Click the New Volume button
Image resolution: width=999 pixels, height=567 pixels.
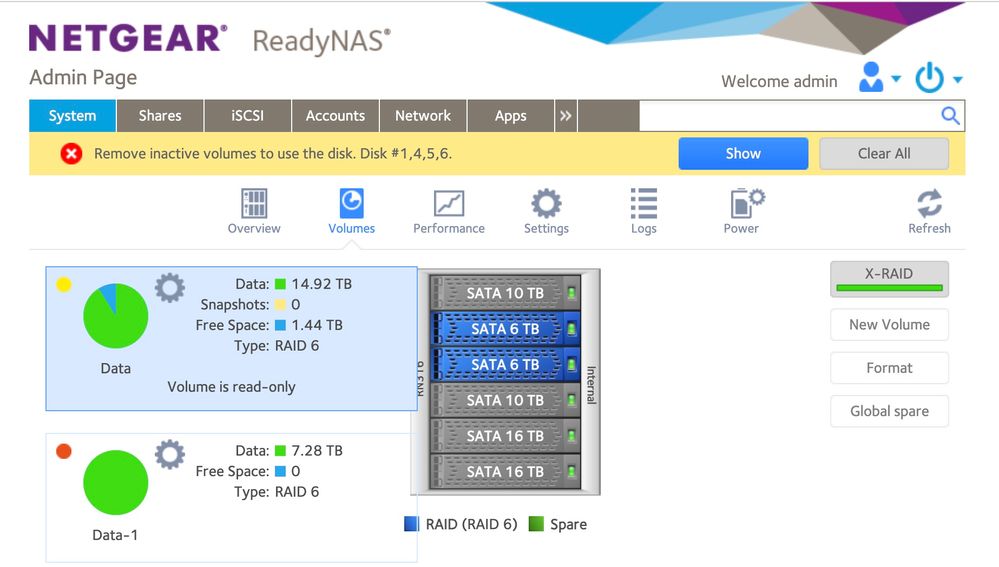pyautogui.click(x=889, y=325)
